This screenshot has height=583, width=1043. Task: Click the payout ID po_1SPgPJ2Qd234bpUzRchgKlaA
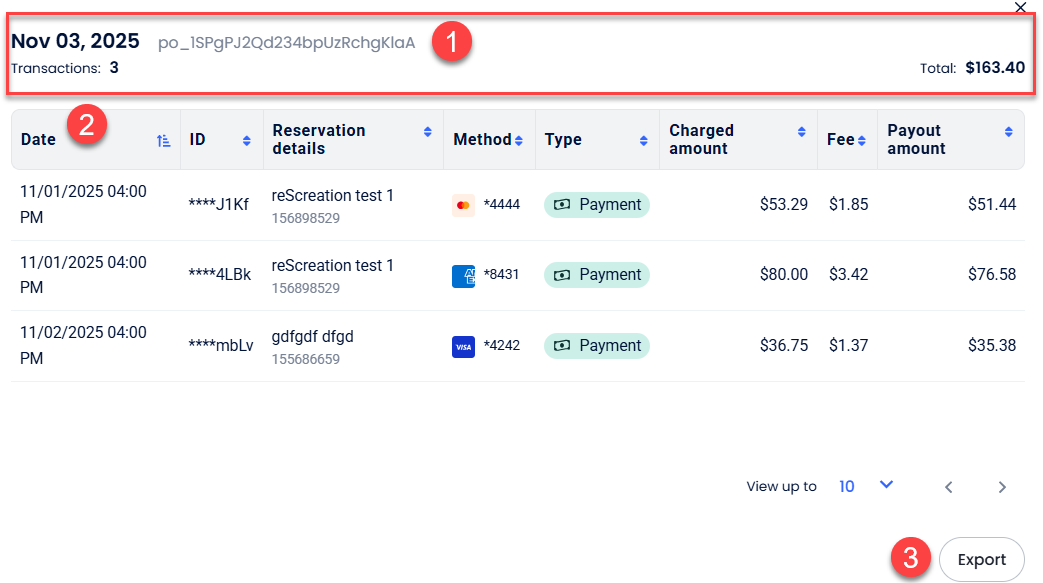pyautogui.click(x=286, y=43)
